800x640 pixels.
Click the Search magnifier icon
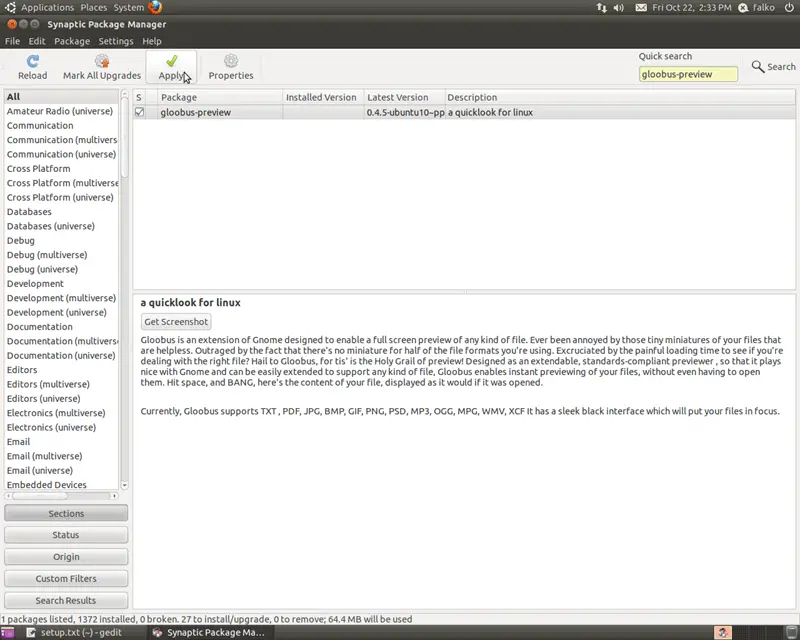point(758,66)
